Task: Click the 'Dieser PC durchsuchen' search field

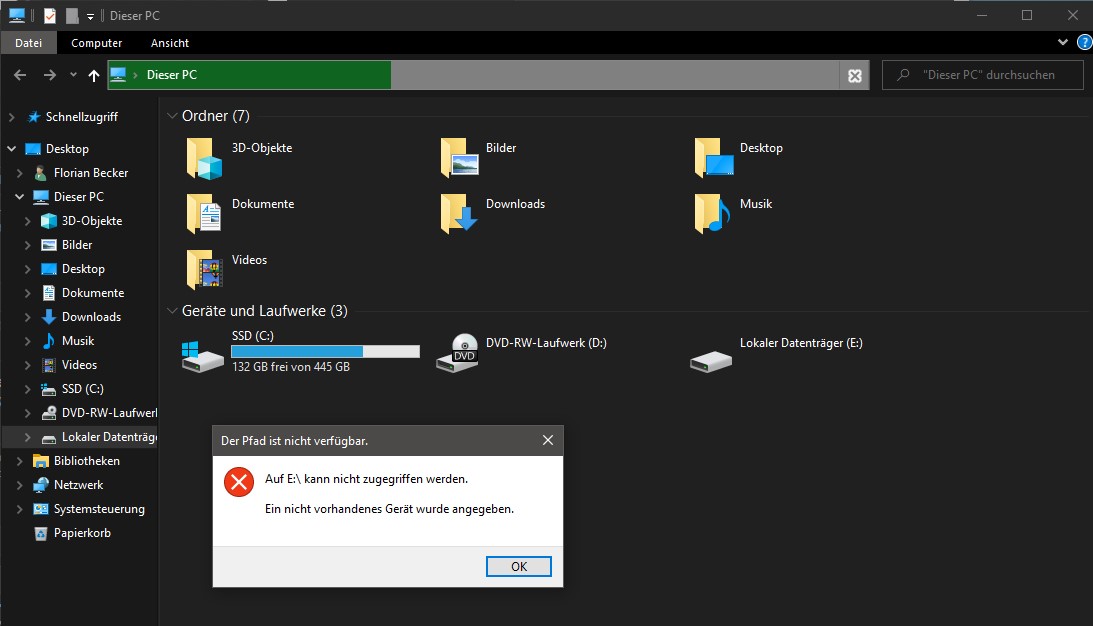Action: click(983, 74)
